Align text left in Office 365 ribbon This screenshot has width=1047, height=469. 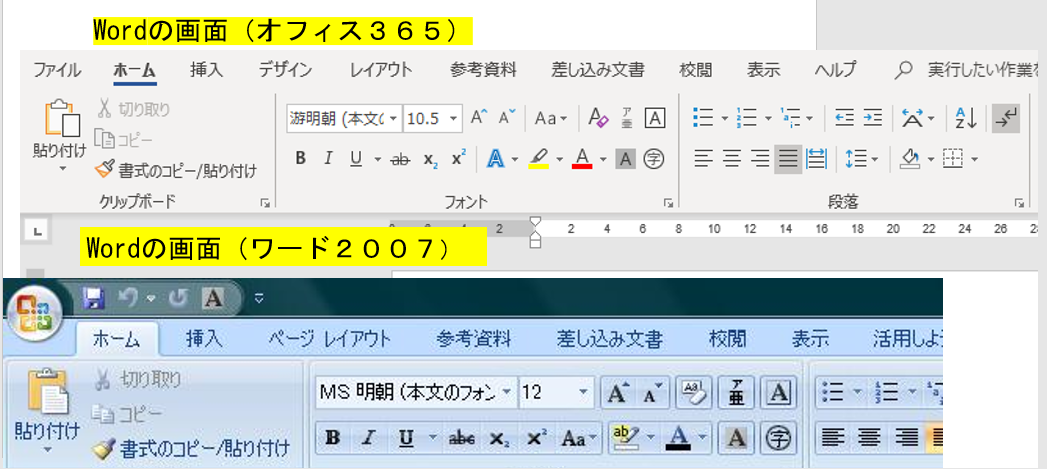pyautogui.click(x=703, y=159)
